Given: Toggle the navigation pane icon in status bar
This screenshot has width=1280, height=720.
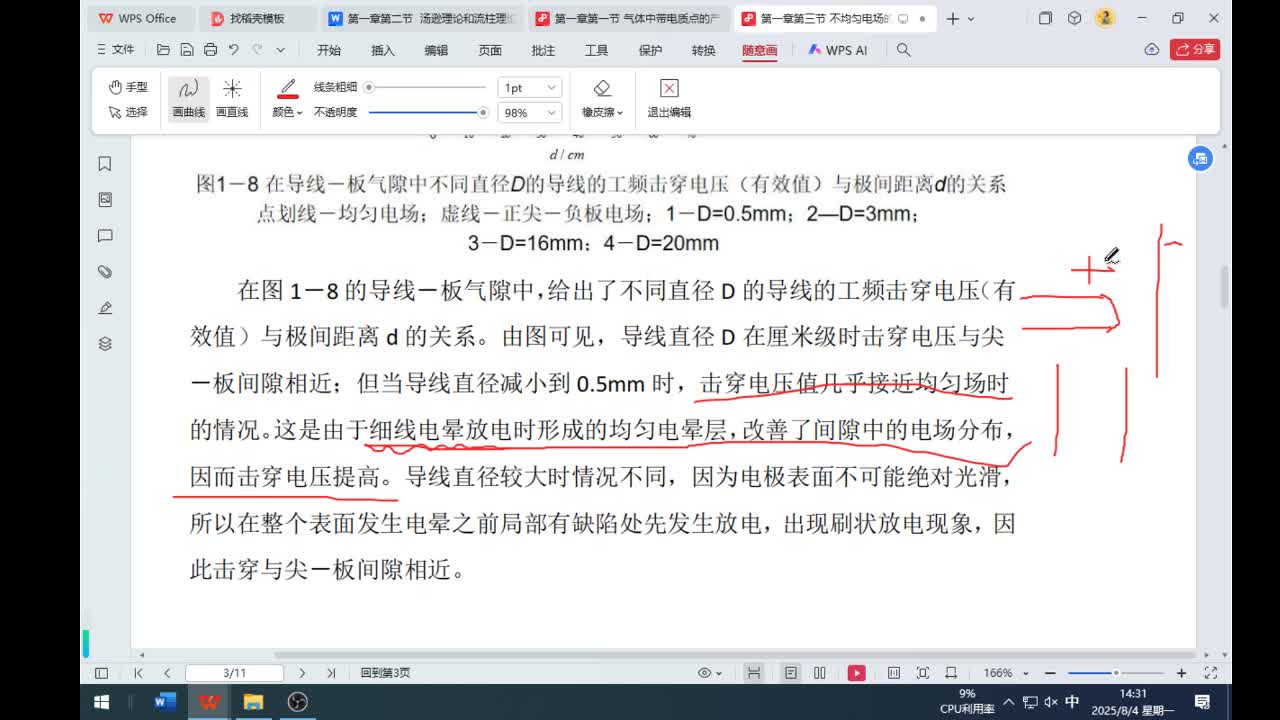Looking at the screenshot, I should tap(101, 673).
